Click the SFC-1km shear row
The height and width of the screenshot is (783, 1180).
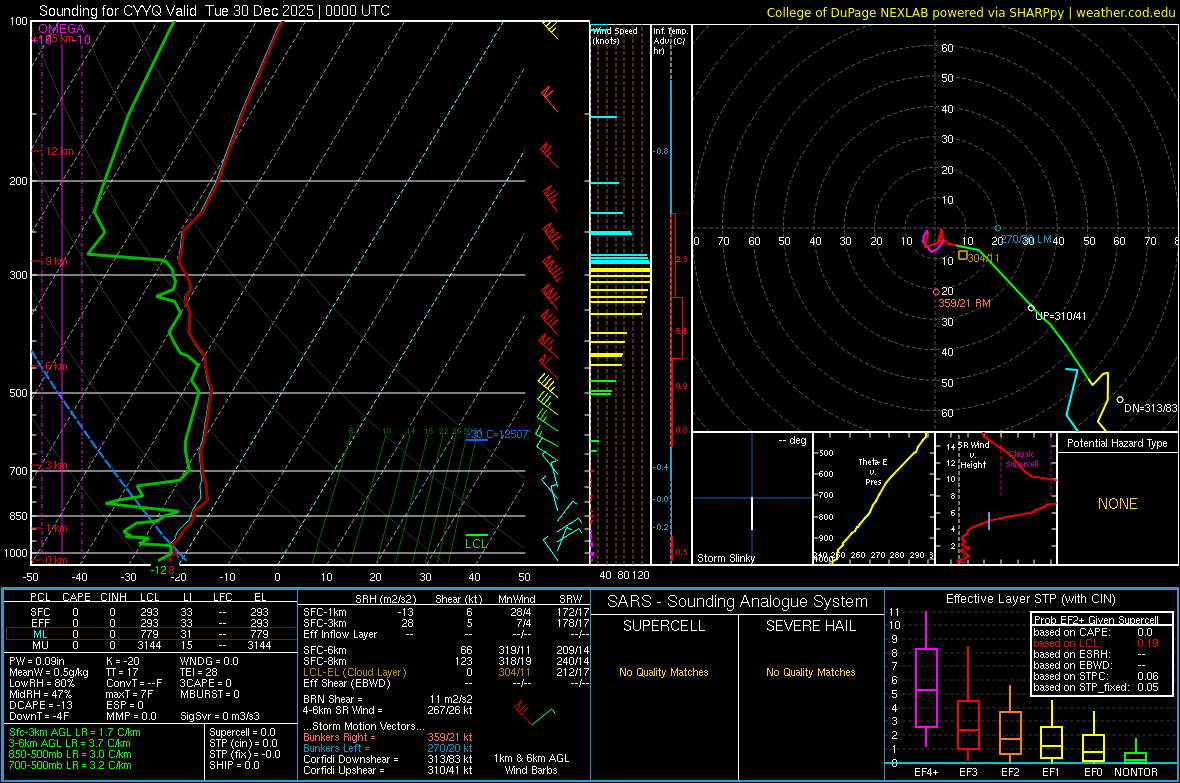pyautogui.click(x=446, y=612)
